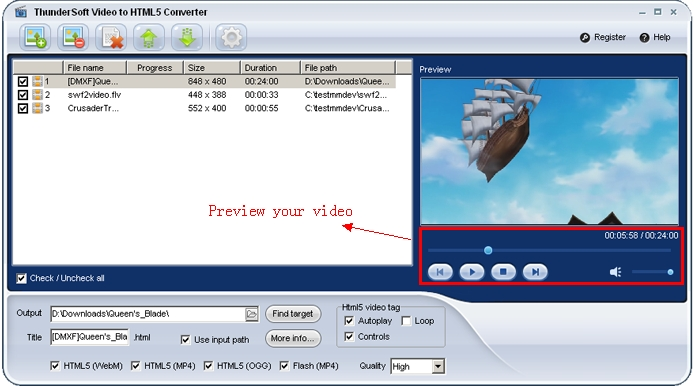The width and height of the screenshot is (695, 386).
Task: Minimize the converter window
Action: [642, 12]
